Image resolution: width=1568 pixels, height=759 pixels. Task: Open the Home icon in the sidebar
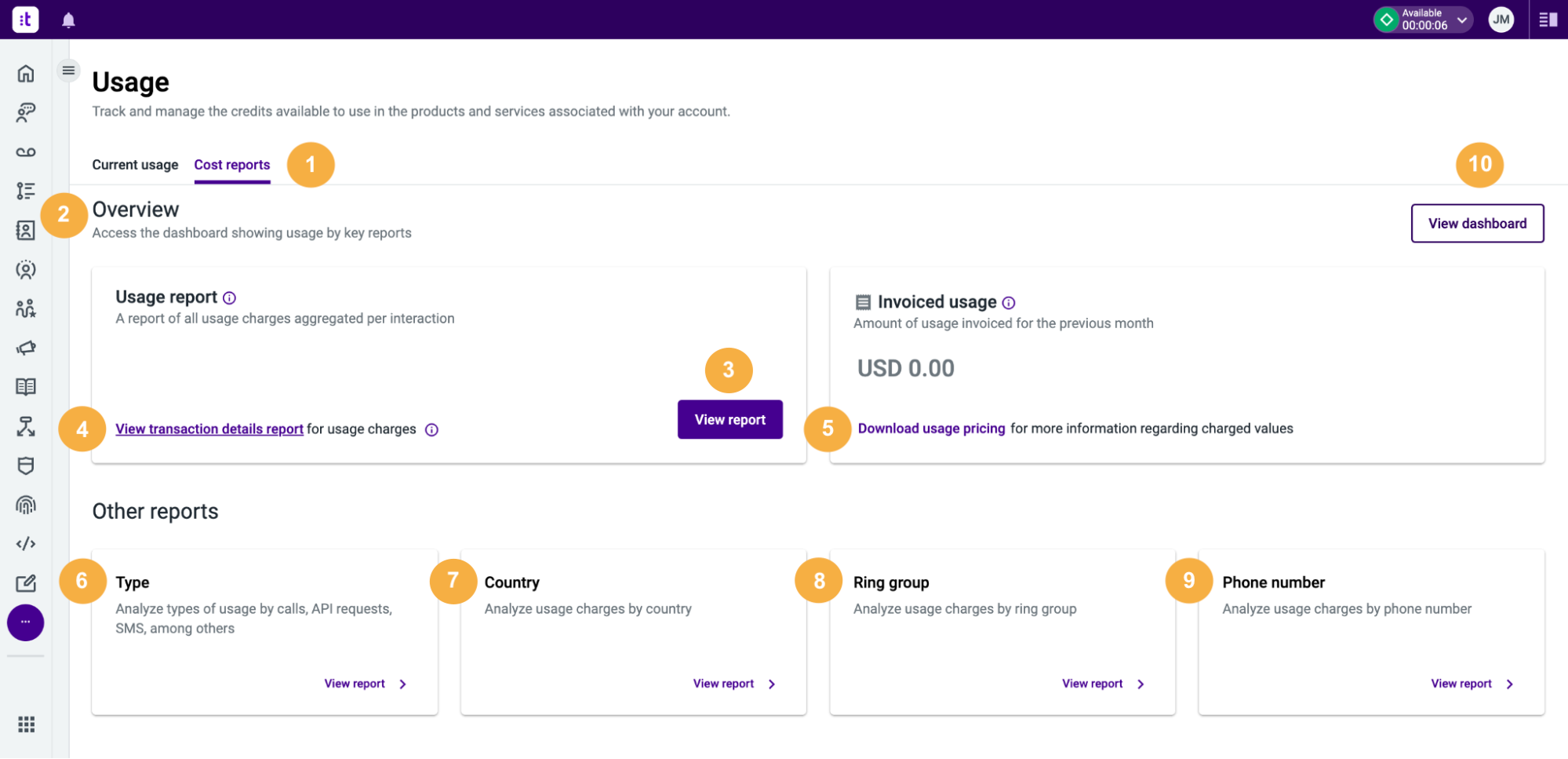[25, 73]
